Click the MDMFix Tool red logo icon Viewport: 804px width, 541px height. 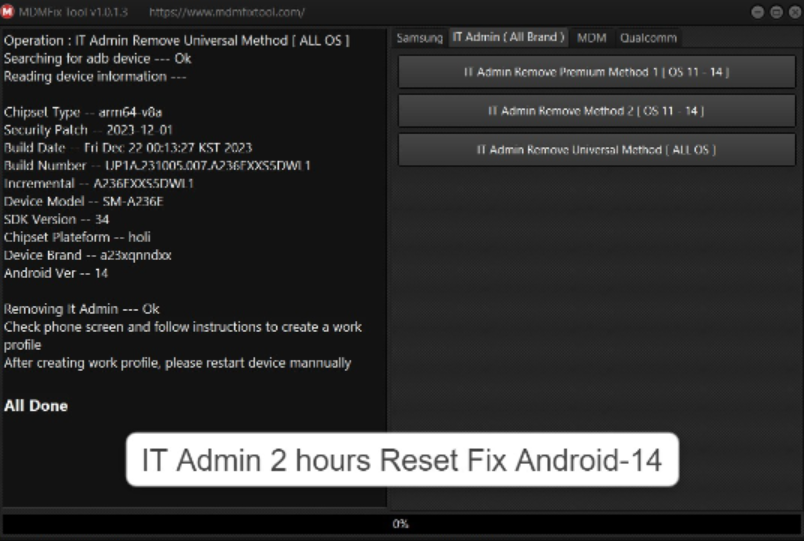pos(7,11)
